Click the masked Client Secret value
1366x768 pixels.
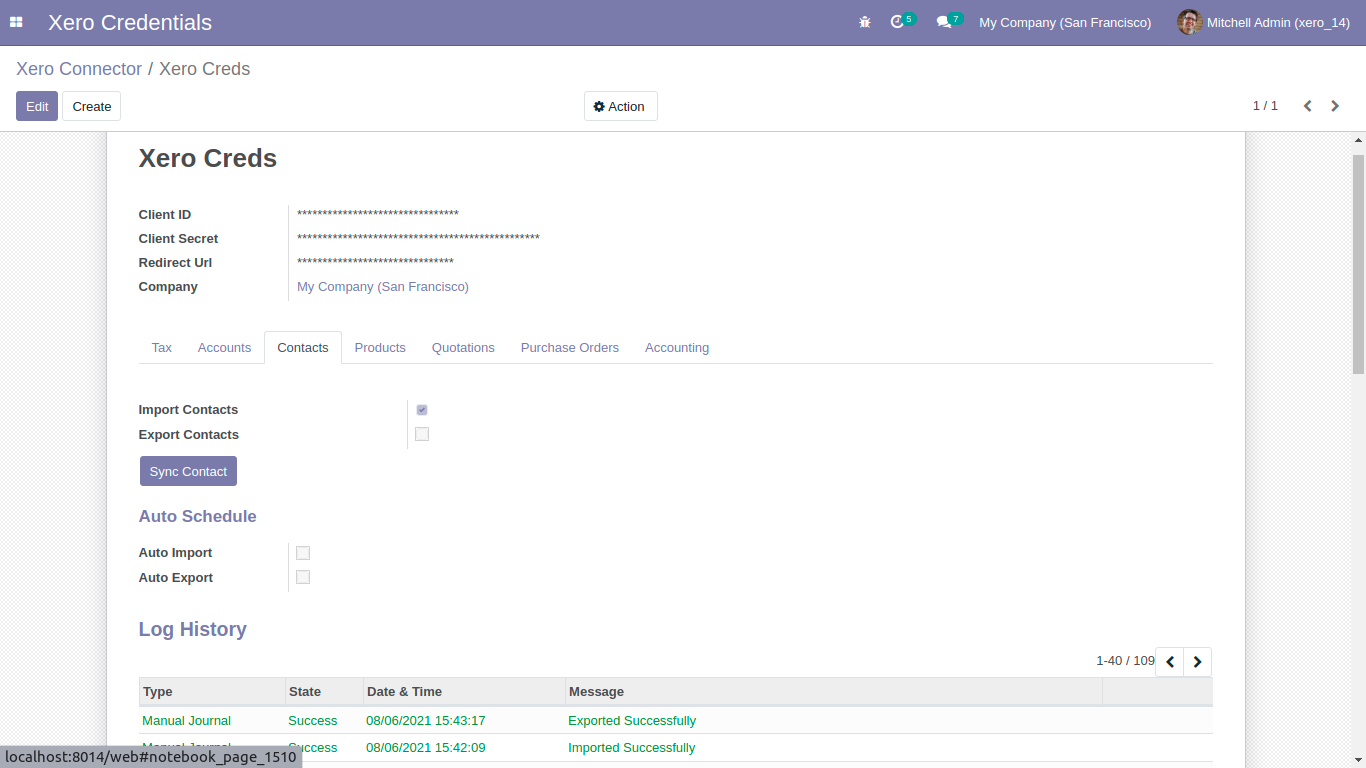point(418,239)
